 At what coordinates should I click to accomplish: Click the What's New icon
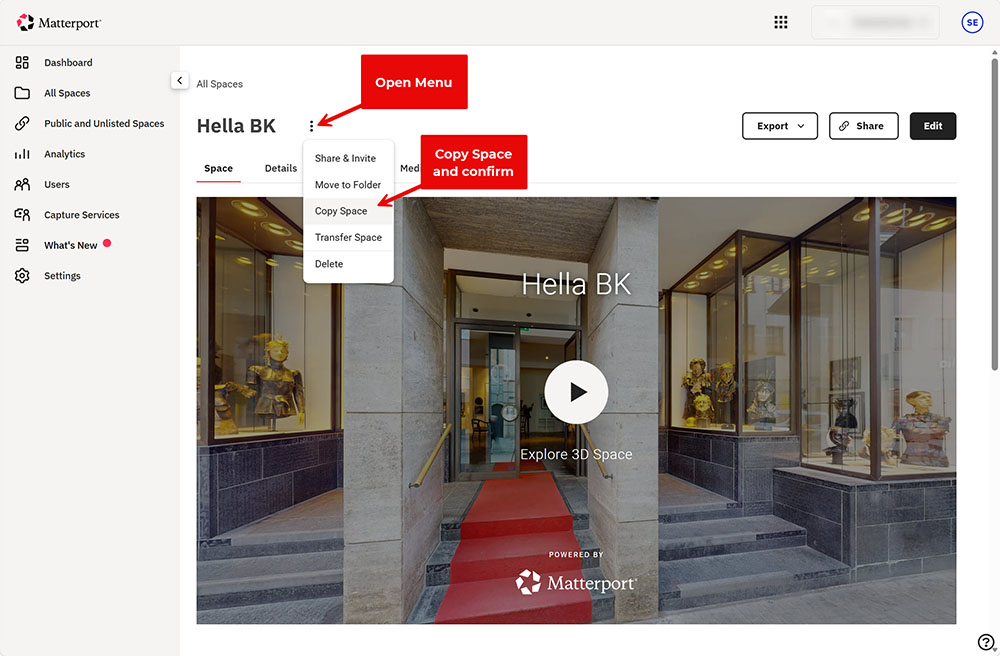tap(22, 245)
